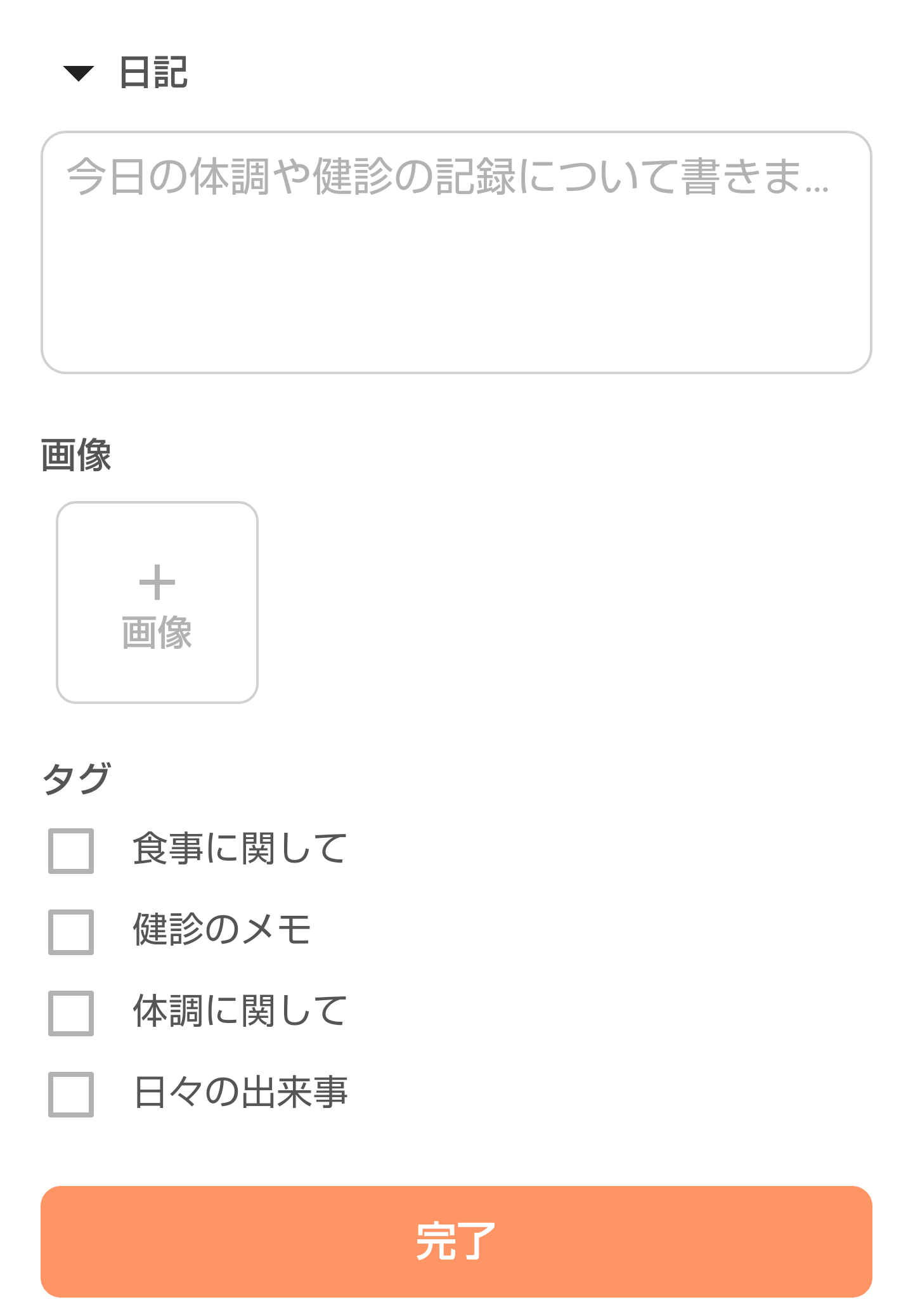The width and height of the screenshot is (913, 1316).
Task: Click the 食事に関して tag label
Action: (240, 849)
